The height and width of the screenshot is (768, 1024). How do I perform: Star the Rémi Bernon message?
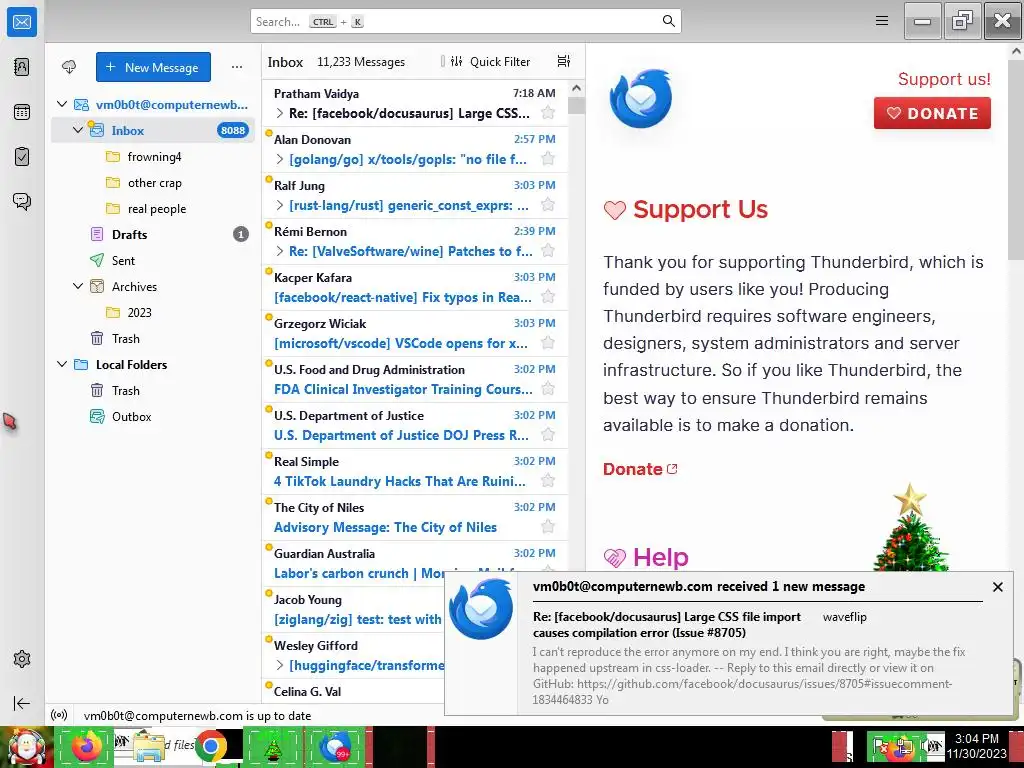(x=548, y=251)
